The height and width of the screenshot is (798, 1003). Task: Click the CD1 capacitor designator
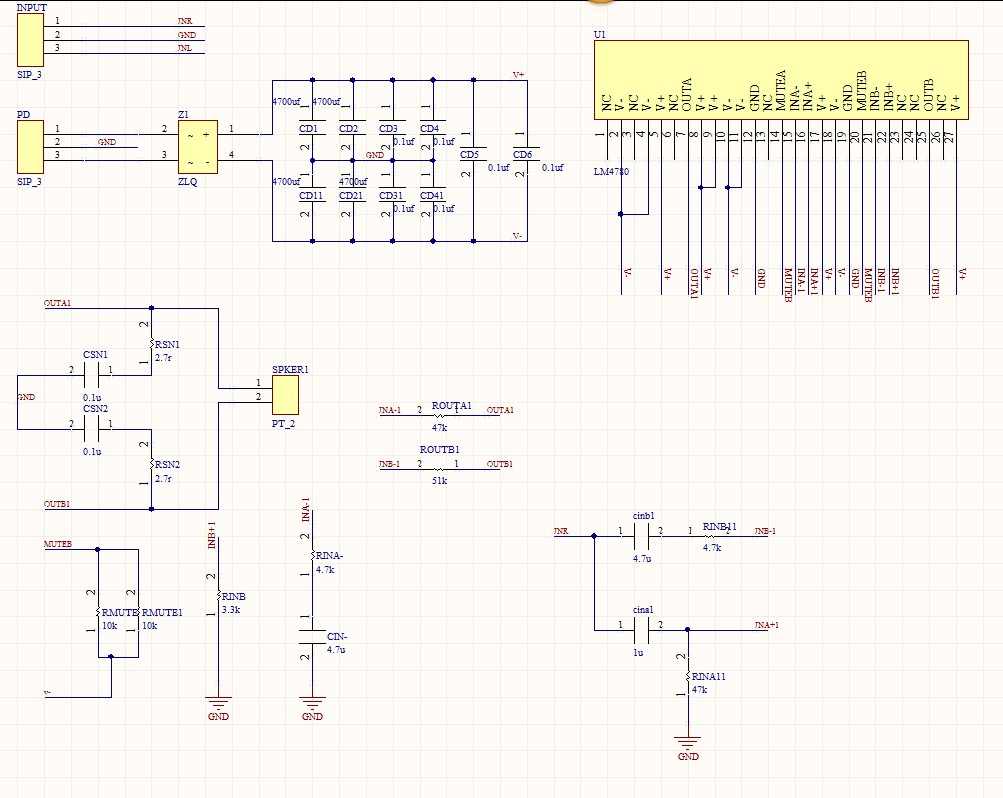point(308,129)
